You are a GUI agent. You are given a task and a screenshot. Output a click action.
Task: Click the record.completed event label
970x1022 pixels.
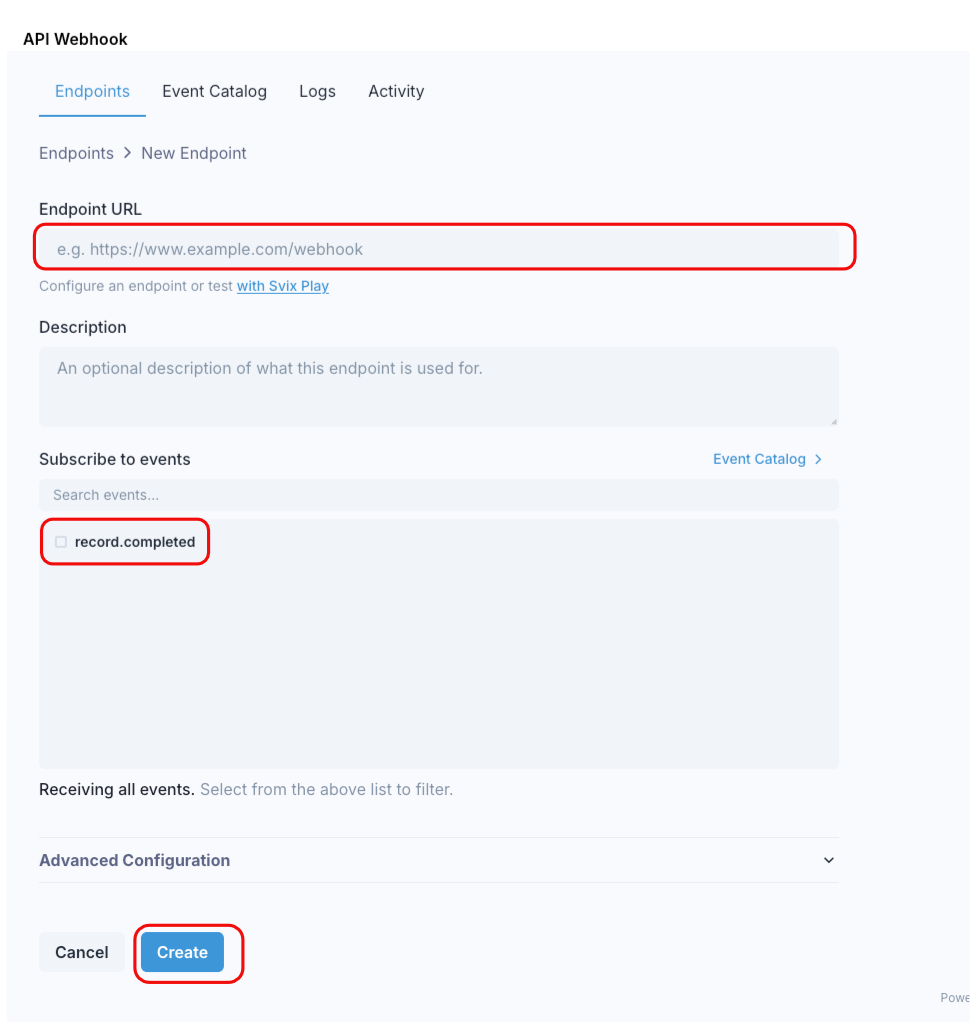135,542
